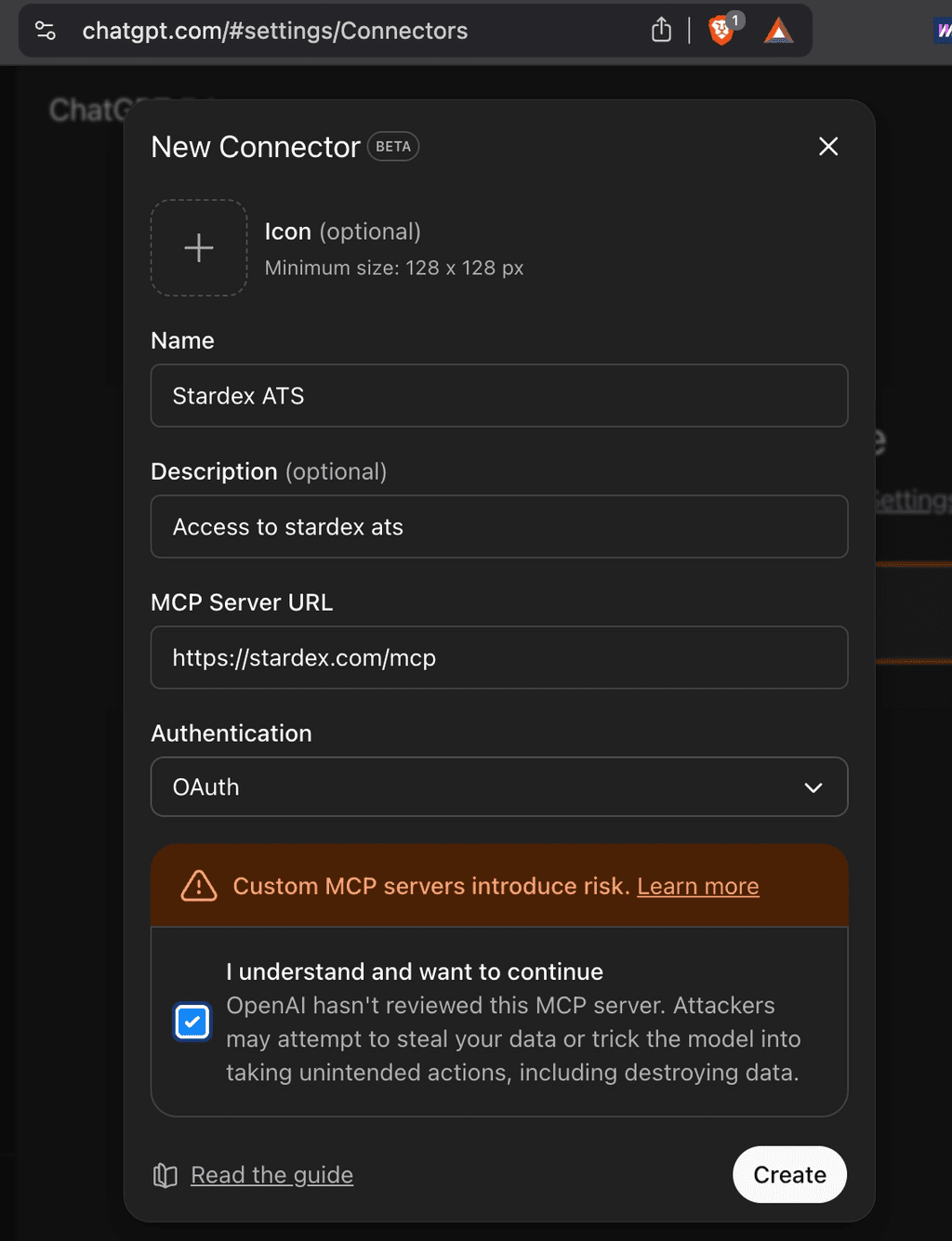
Task: Click the chevron on the OAuth selector
Action: tap(813, 787)
